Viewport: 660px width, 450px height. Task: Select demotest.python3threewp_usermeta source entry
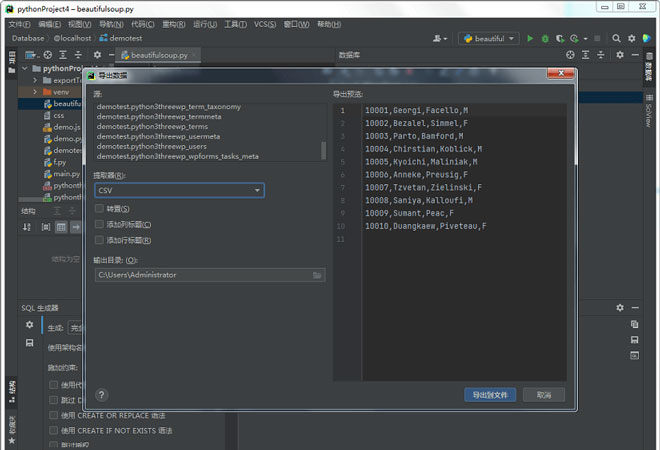[x=158, y=136]
